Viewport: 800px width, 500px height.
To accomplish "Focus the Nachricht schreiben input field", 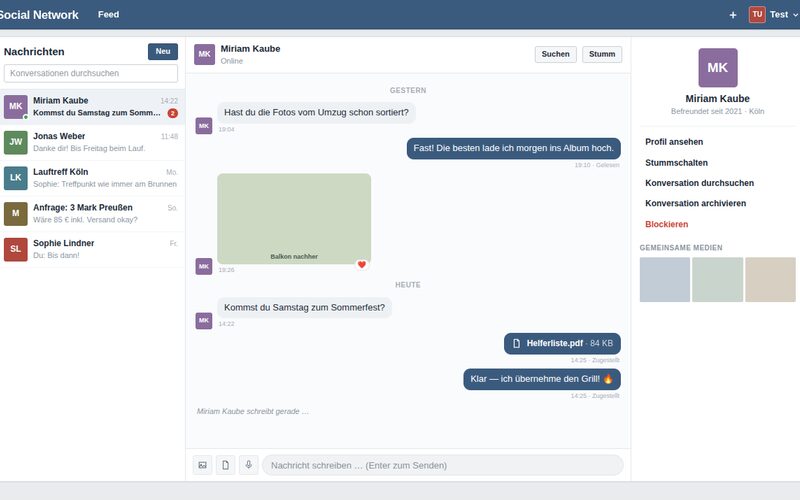I will [x=443, y=465].
